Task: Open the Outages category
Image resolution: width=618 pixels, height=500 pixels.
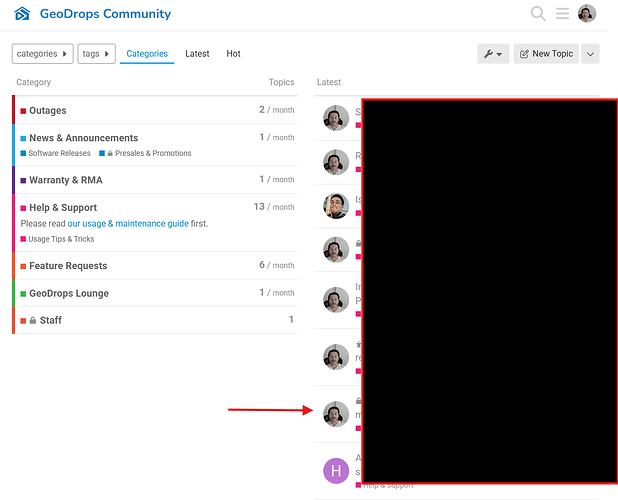Action: pos(48,110)
